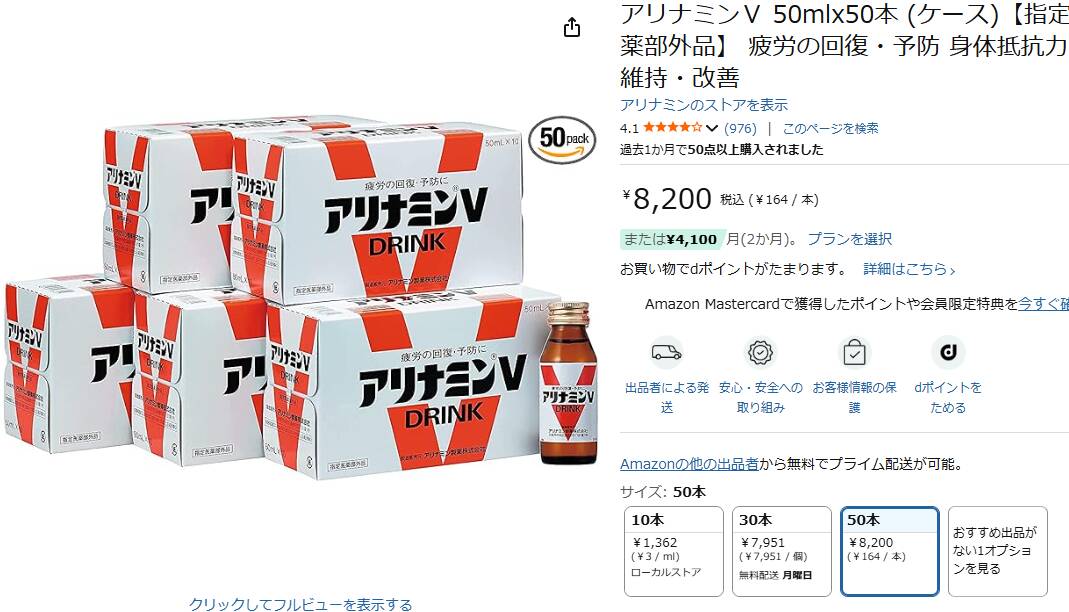1069x612 pixels.
Task: View the おすすめ出品がない option
Action: coord(997,551)
